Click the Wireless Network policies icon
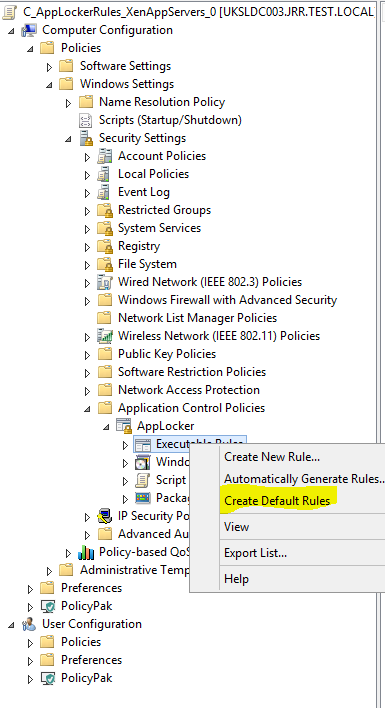Viewport: 385px width, 708px height. click(x=105, y=336)
